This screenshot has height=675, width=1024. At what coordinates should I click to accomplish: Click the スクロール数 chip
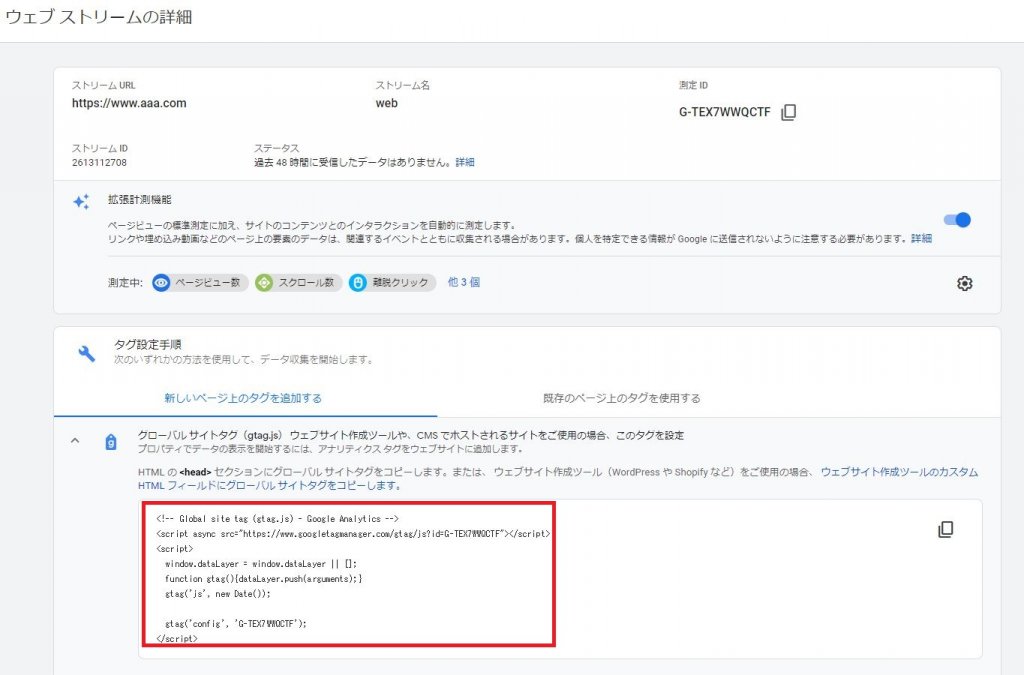(298, 283)
